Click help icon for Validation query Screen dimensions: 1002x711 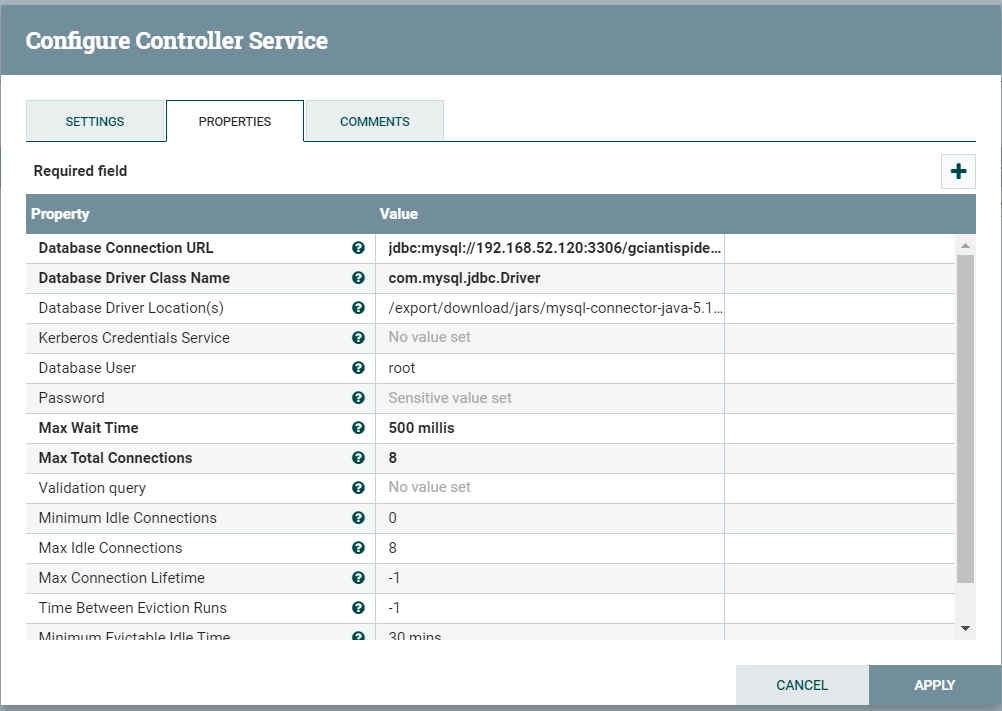tap(358, 488)
